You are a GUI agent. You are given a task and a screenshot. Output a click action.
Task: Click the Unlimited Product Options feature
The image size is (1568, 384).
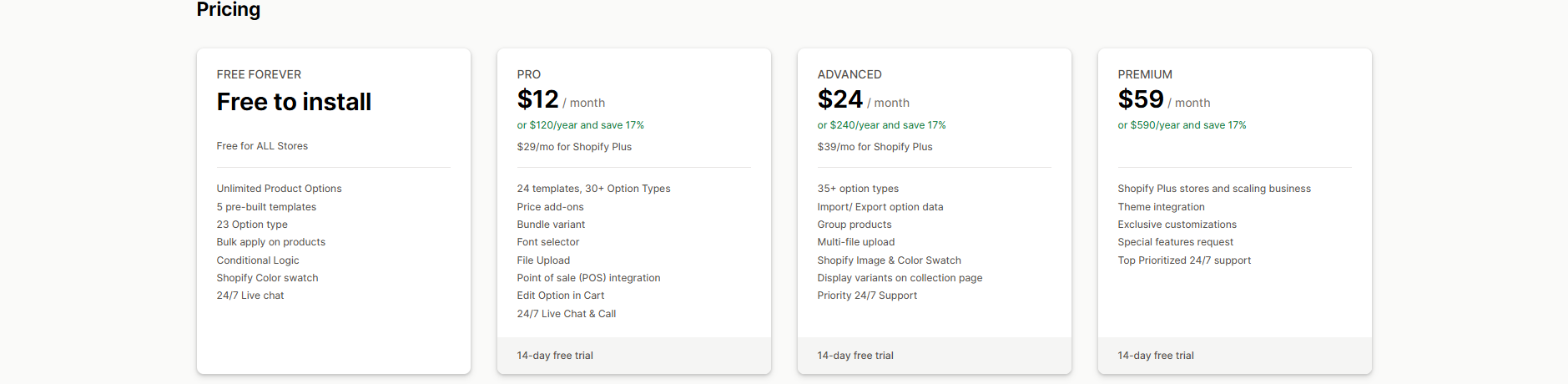click(279, 189)
